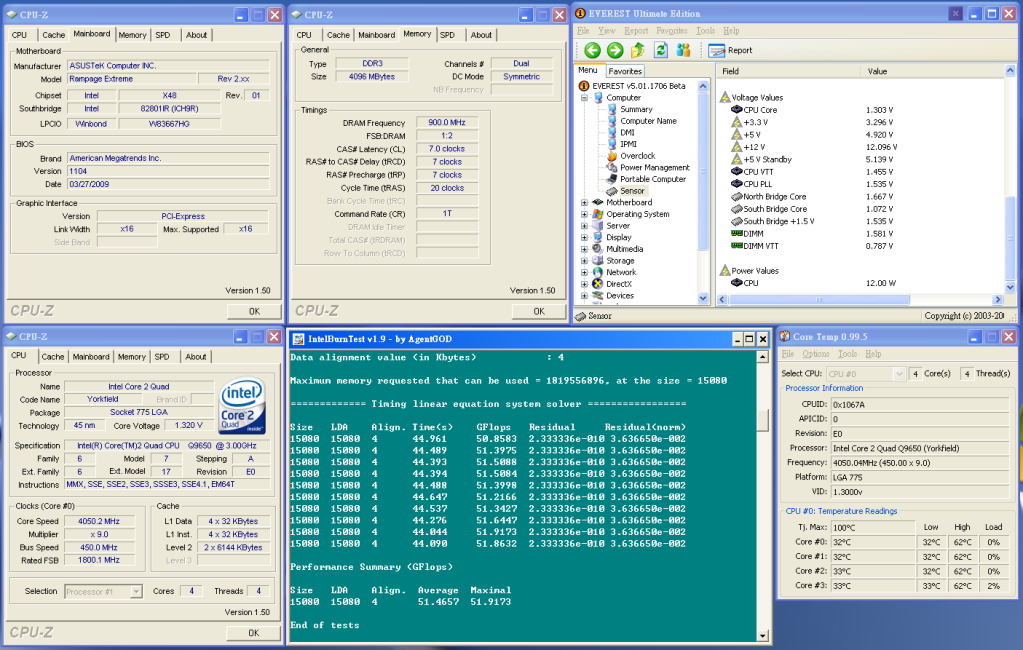Click OK in the Memory CPU-Z window

539,311
